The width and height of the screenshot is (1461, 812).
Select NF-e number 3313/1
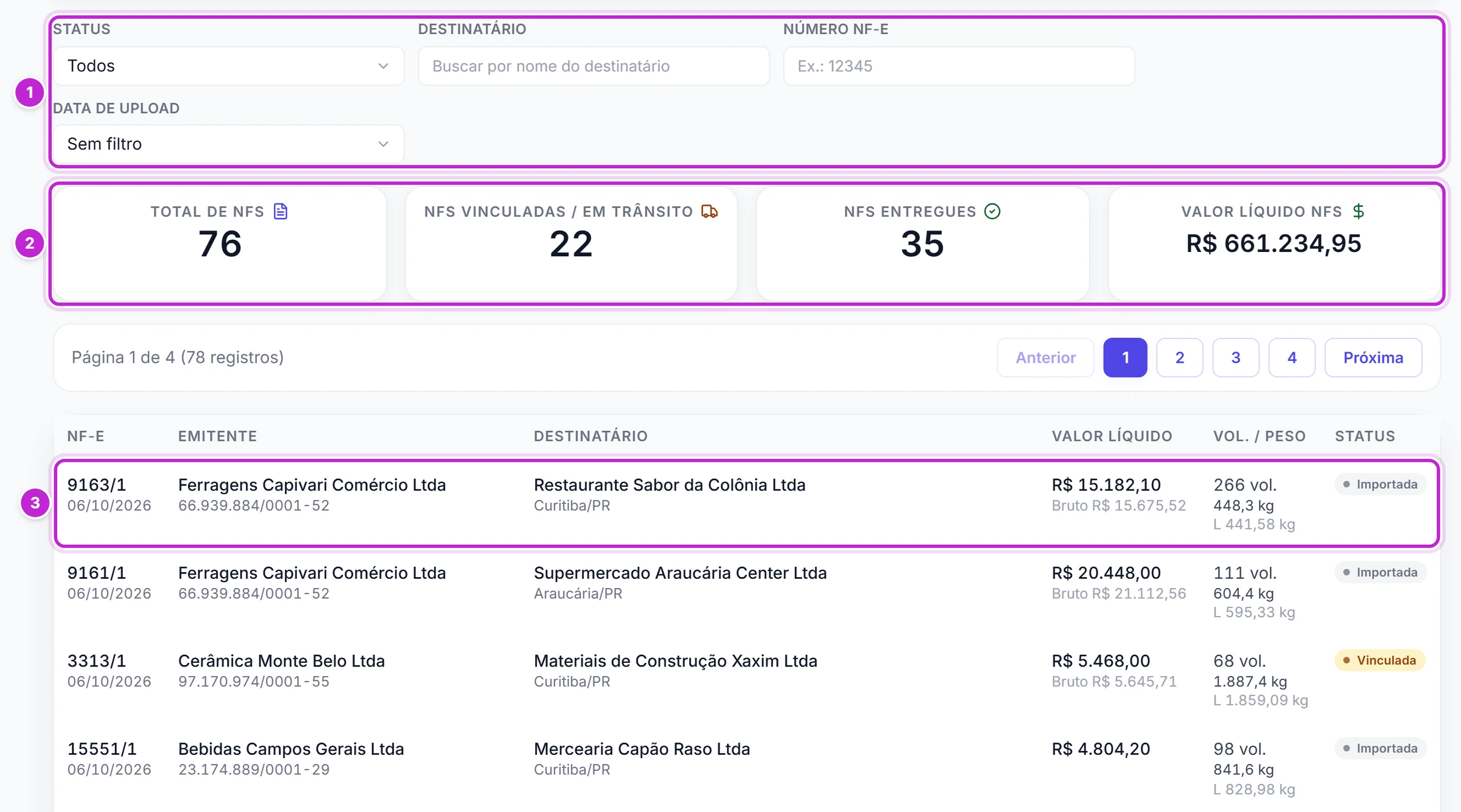click(x=97, y=660)
